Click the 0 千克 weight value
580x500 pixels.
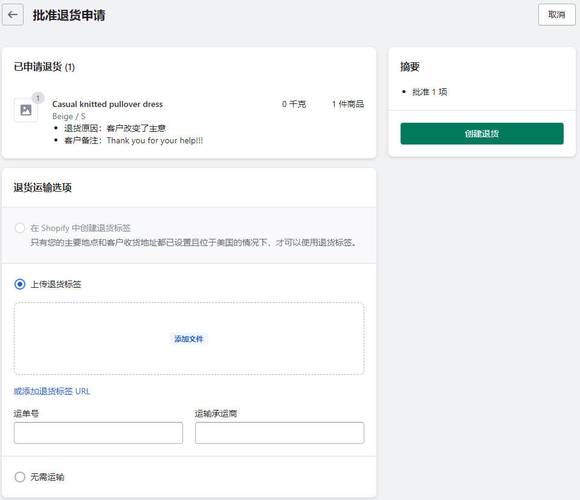(x=294, y=104)
